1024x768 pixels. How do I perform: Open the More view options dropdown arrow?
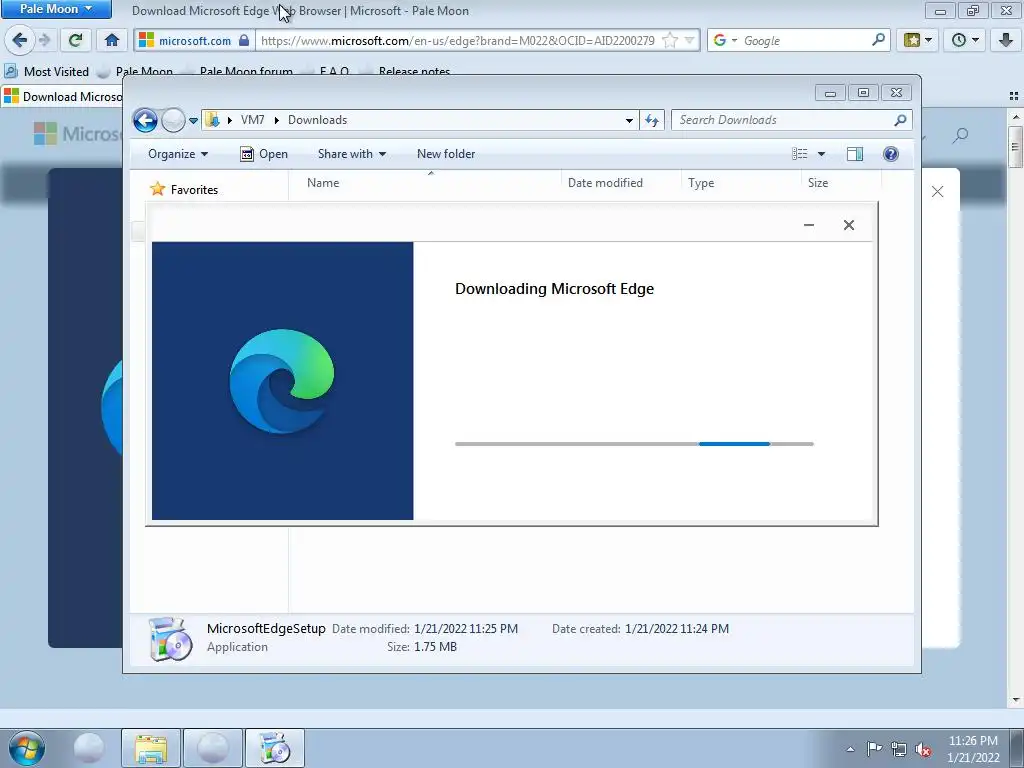tap(822, 154)
